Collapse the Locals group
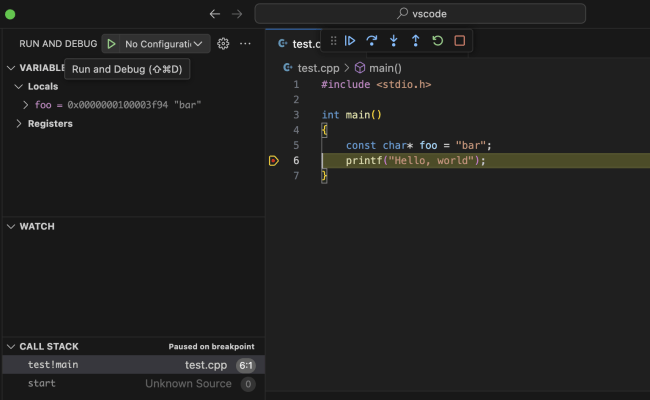The height and width of the screenshot is (400, 650). coord(18,87)
